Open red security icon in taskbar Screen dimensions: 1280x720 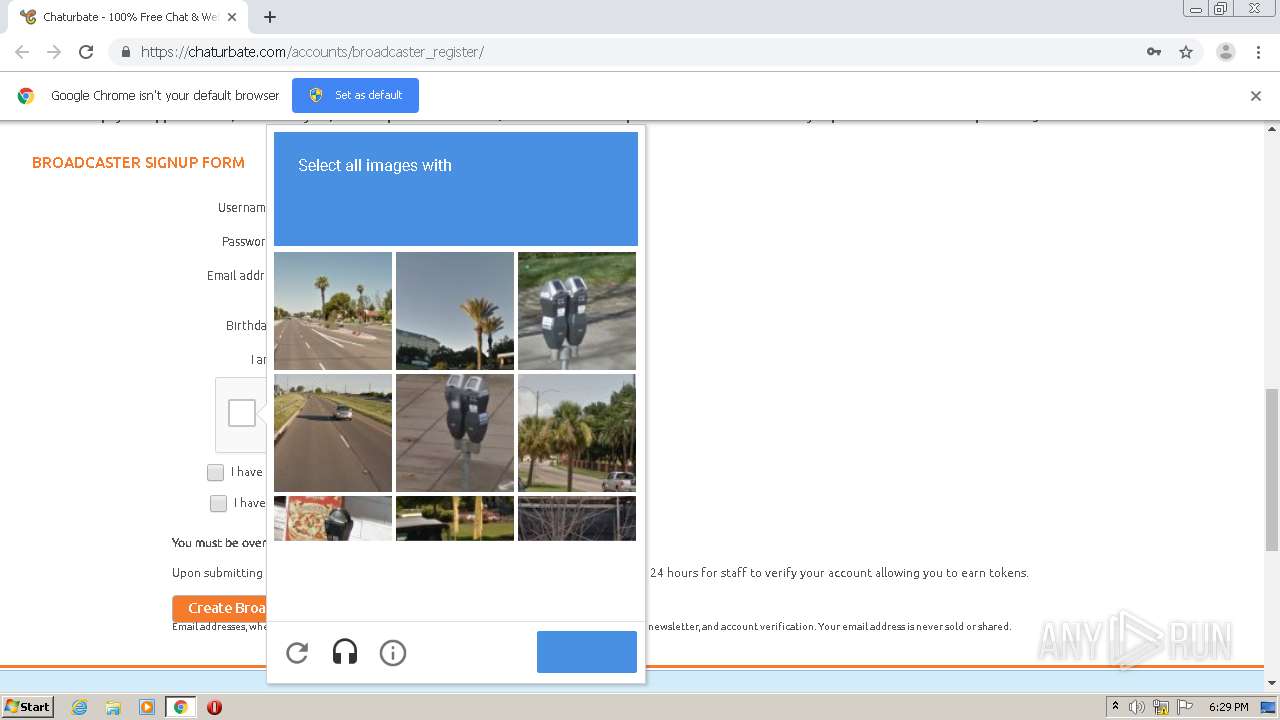point(214,707)
